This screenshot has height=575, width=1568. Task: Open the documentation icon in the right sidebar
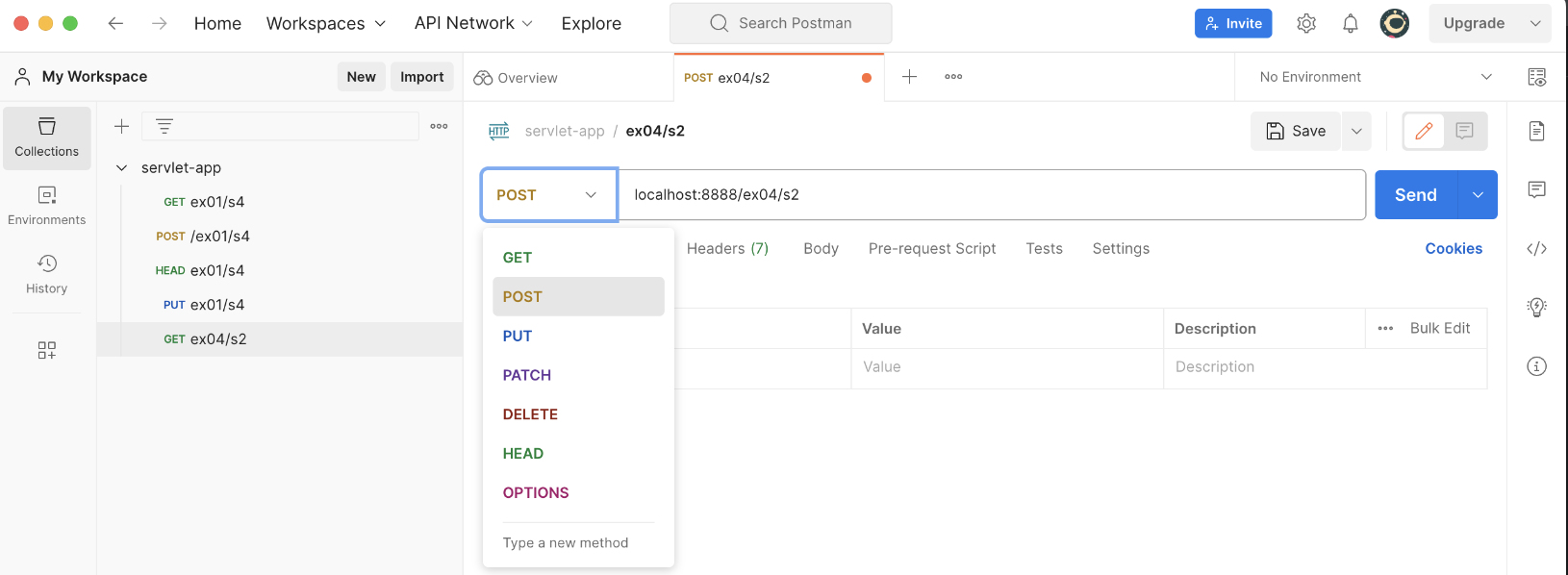tap(1537, 131)
